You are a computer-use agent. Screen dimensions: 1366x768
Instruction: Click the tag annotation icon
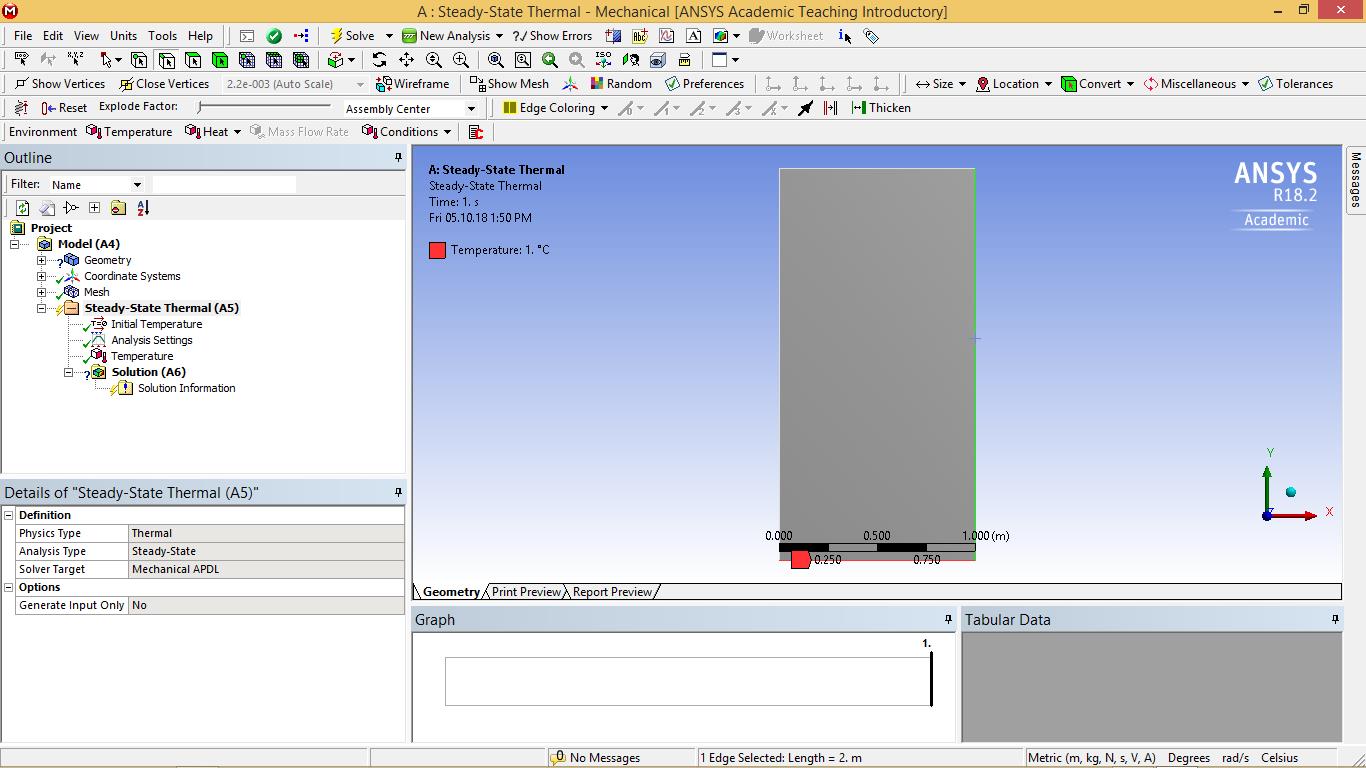871,36
